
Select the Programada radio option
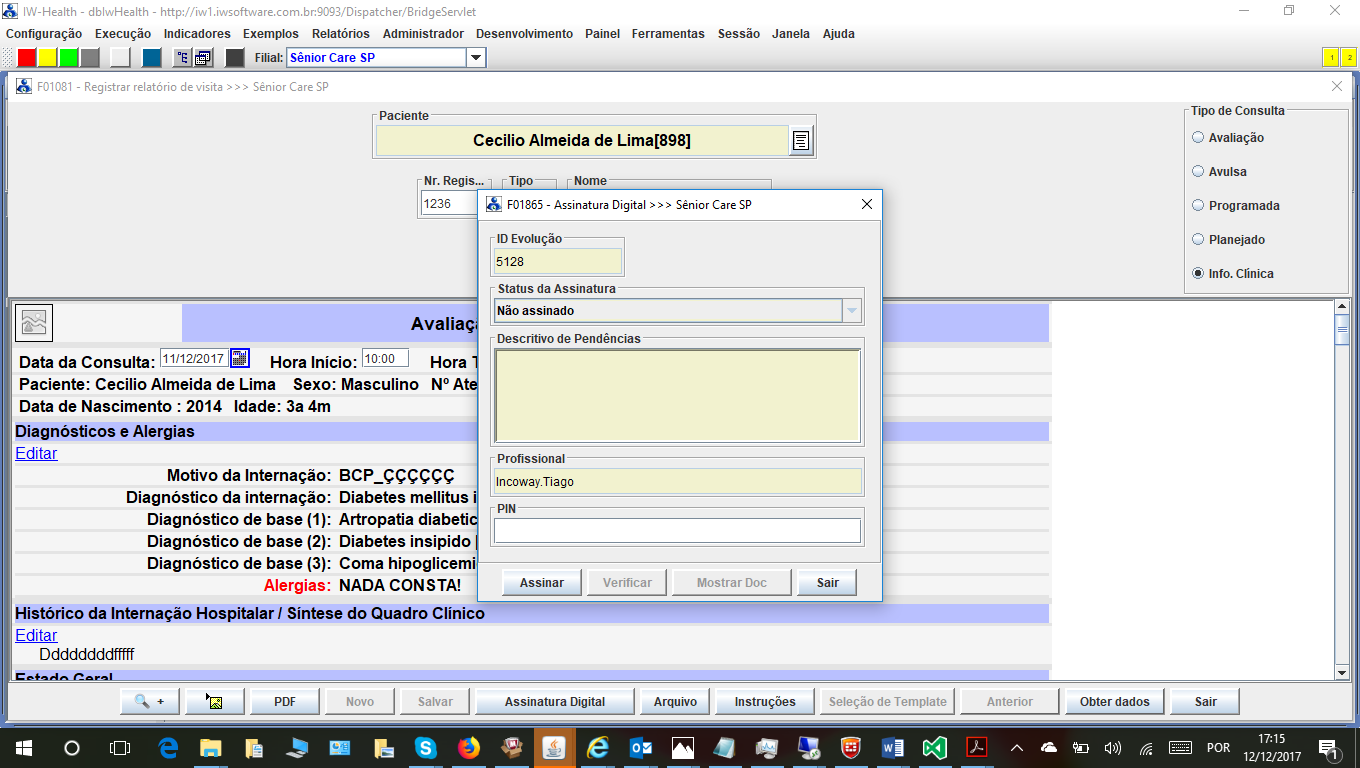click(1198, 206)
